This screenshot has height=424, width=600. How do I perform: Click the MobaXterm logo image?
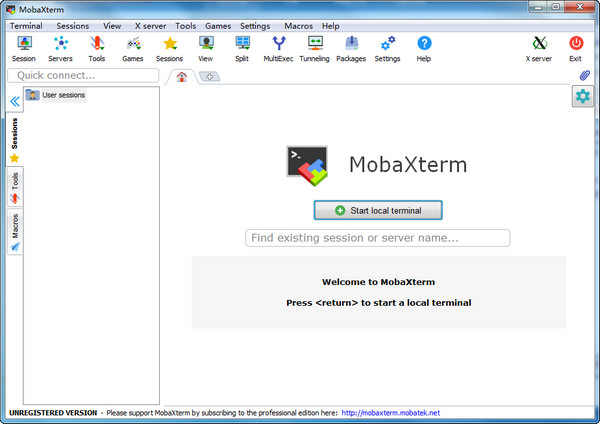307,166
